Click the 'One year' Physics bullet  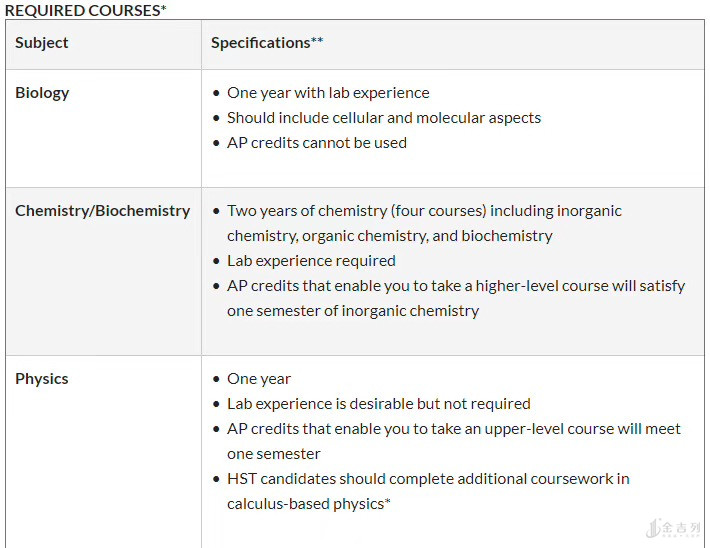click(259, 379)
